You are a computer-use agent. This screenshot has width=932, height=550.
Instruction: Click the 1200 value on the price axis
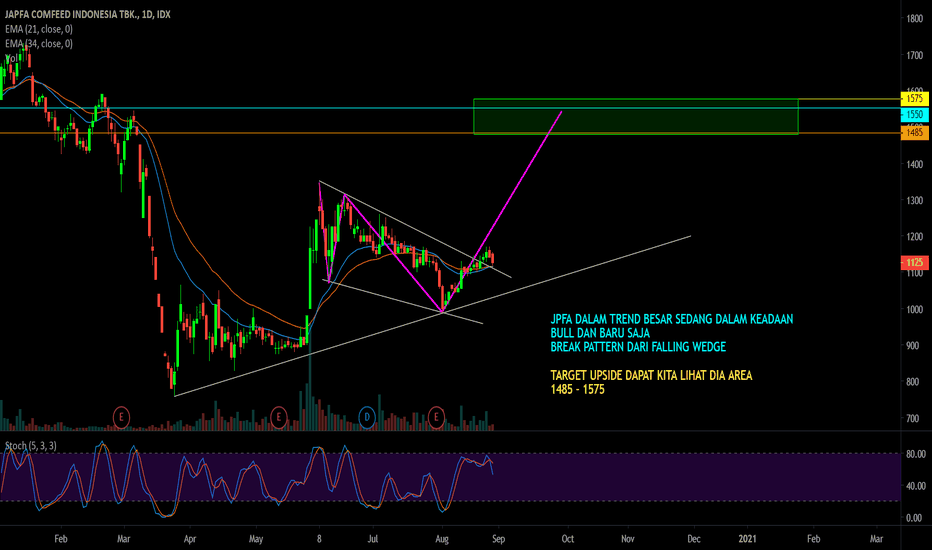coord(915,237)
